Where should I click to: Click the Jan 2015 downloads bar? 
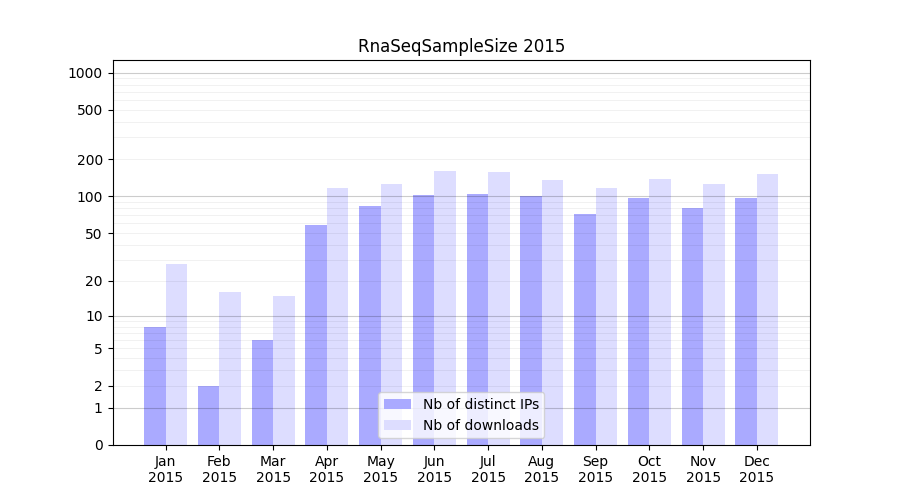pyautogui.click(x=176, y=355)
